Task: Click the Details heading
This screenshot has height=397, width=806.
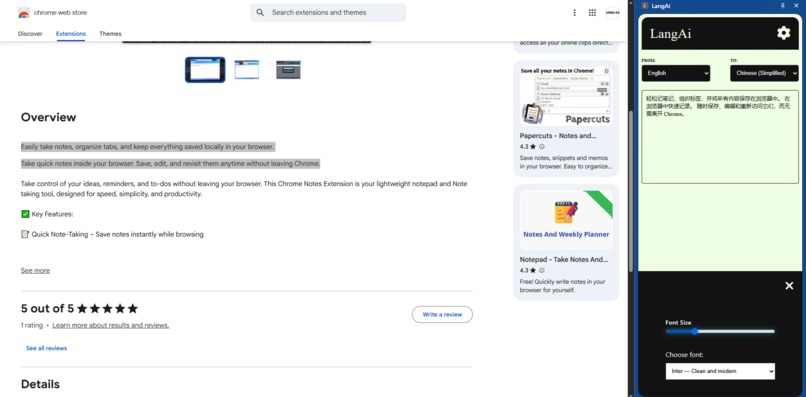Action: (x=40, y=384)
